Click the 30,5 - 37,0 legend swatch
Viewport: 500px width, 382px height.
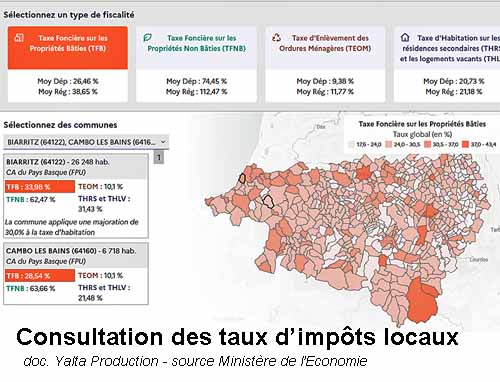coord(428,144)
